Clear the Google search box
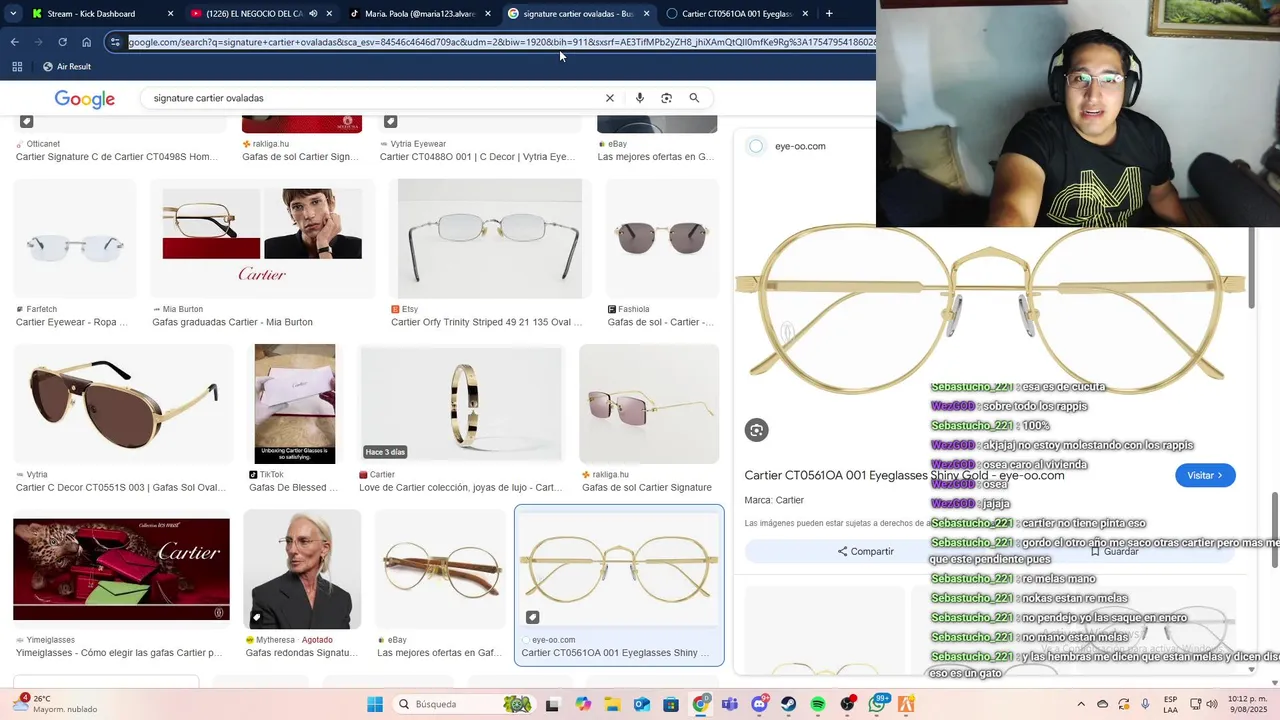1280x720 pixels. 610,98
